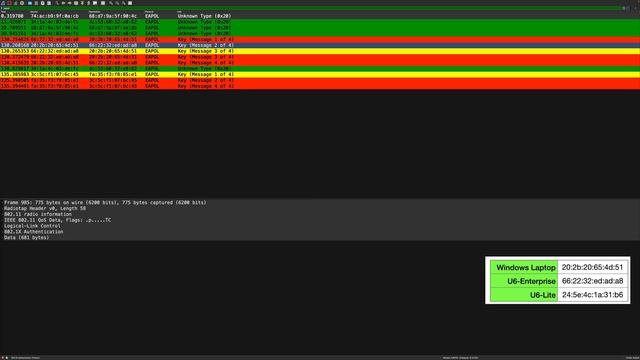Sort packets by the Time column header
The image size is (640, 360).
(x=3, y=11)
